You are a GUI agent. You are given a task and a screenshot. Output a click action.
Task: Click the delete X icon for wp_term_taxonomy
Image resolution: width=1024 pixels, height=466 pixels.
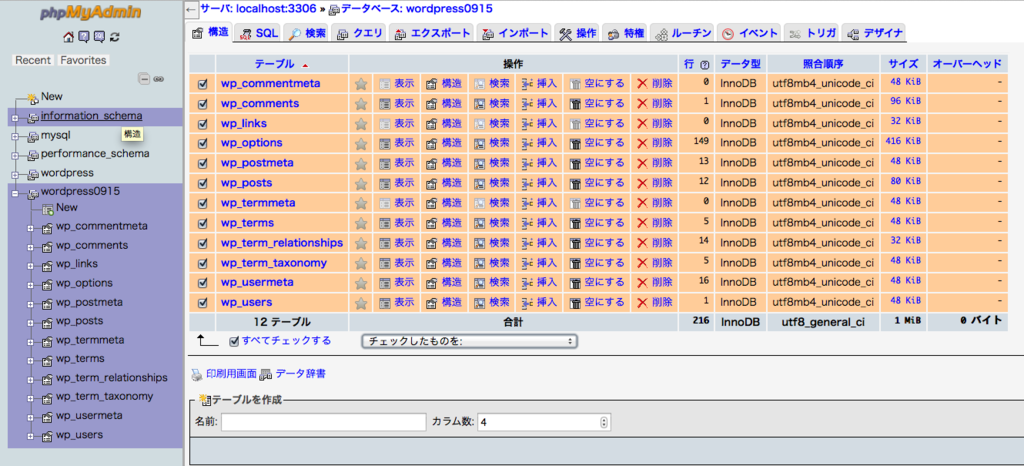coord(642,262)
